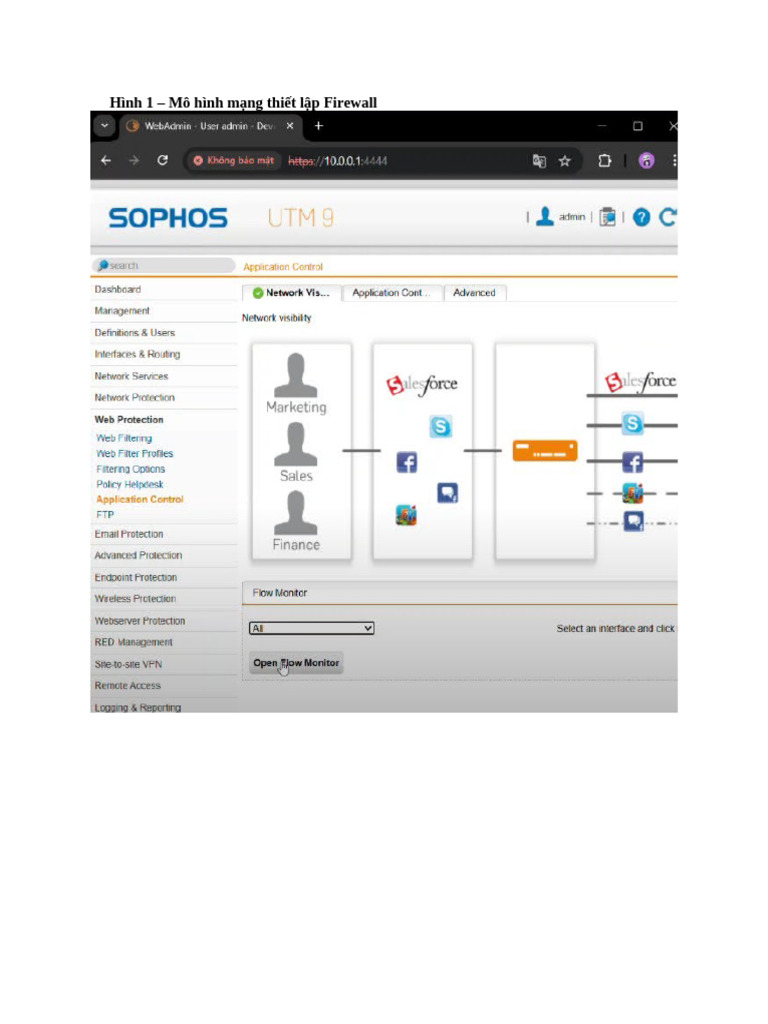Click the chat bubble icon in the middle panel
Image resolution: width=768 pixels, height=1024 pixels.
click(x=447, y=492)
